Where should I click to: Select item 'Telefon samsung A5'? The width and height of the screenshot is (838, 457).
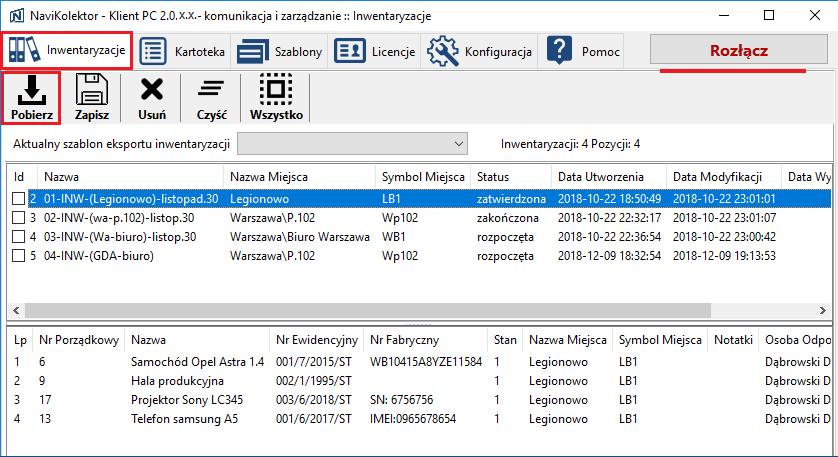coord(184,419)
